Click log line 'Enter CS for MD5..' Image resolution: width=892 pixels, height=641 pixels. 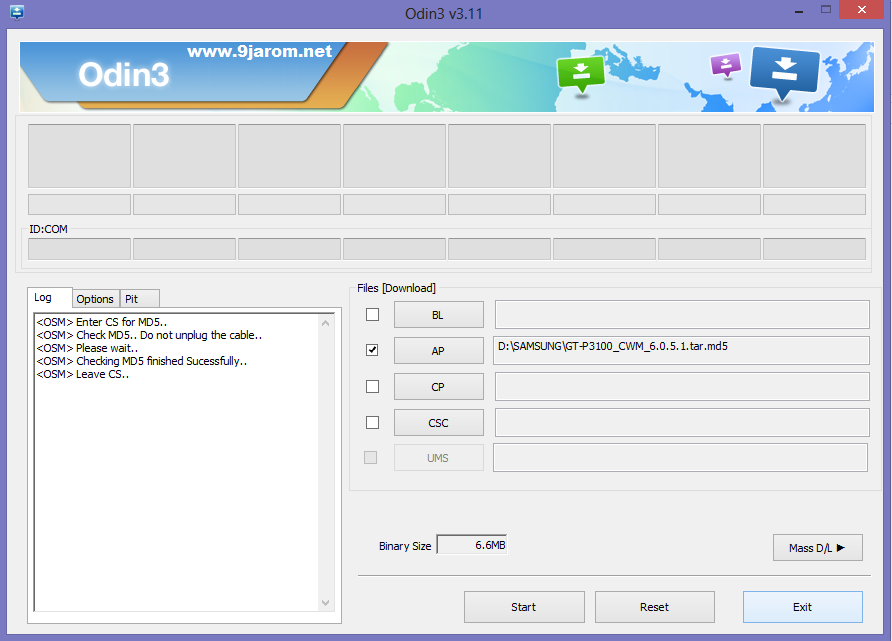point(101,322)
